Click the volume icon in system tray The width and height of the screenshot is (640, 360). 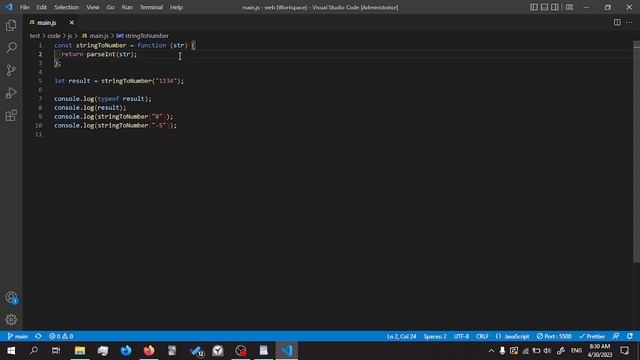547,351
